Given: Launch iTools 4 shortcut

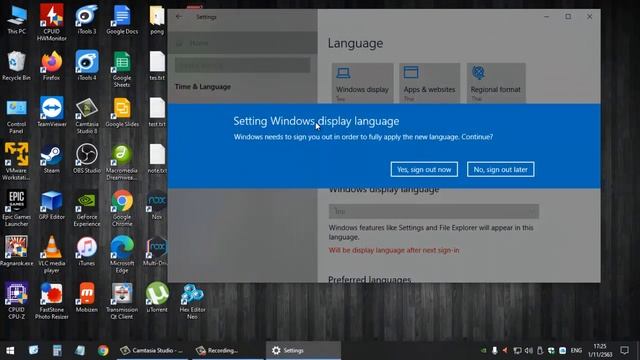Looking at the screenshot, I should (87, 66).
